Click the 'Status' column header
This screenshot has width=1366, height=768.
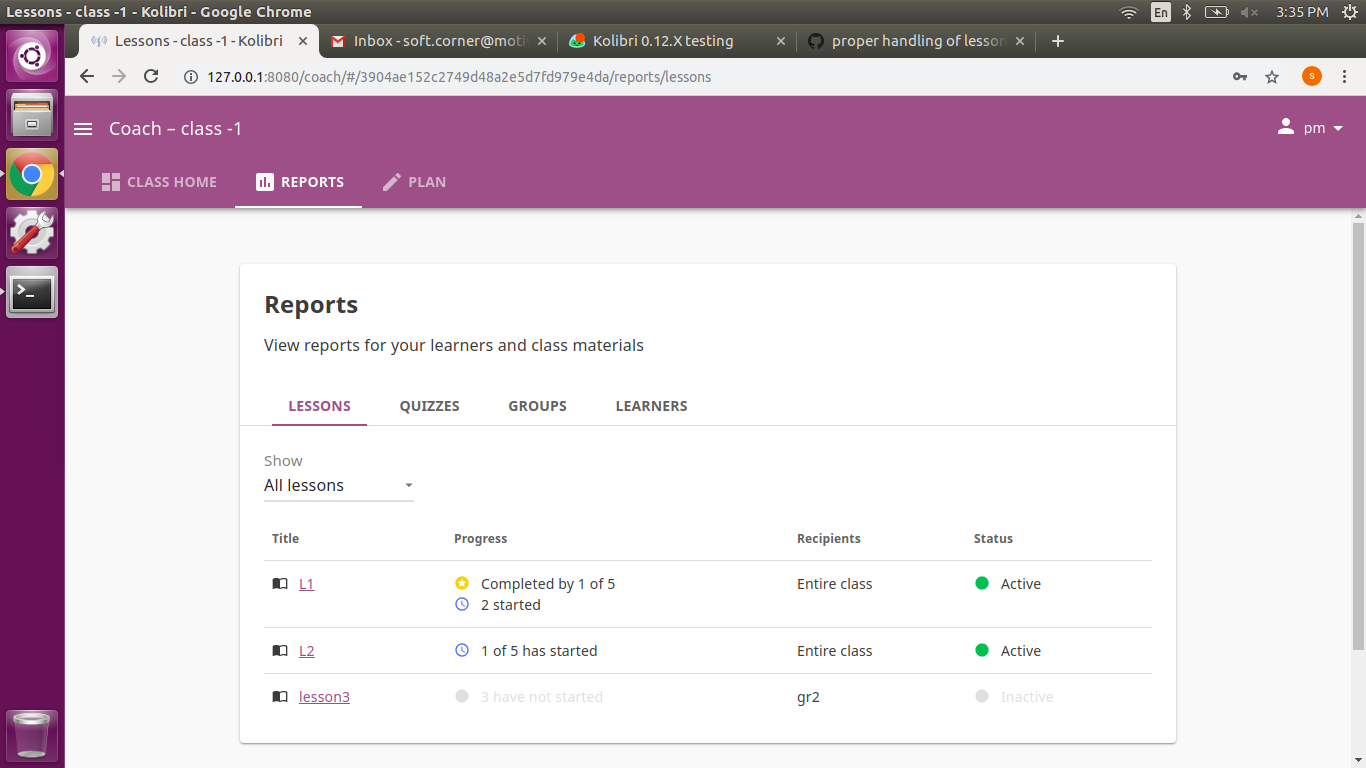[x=993, y=539]
